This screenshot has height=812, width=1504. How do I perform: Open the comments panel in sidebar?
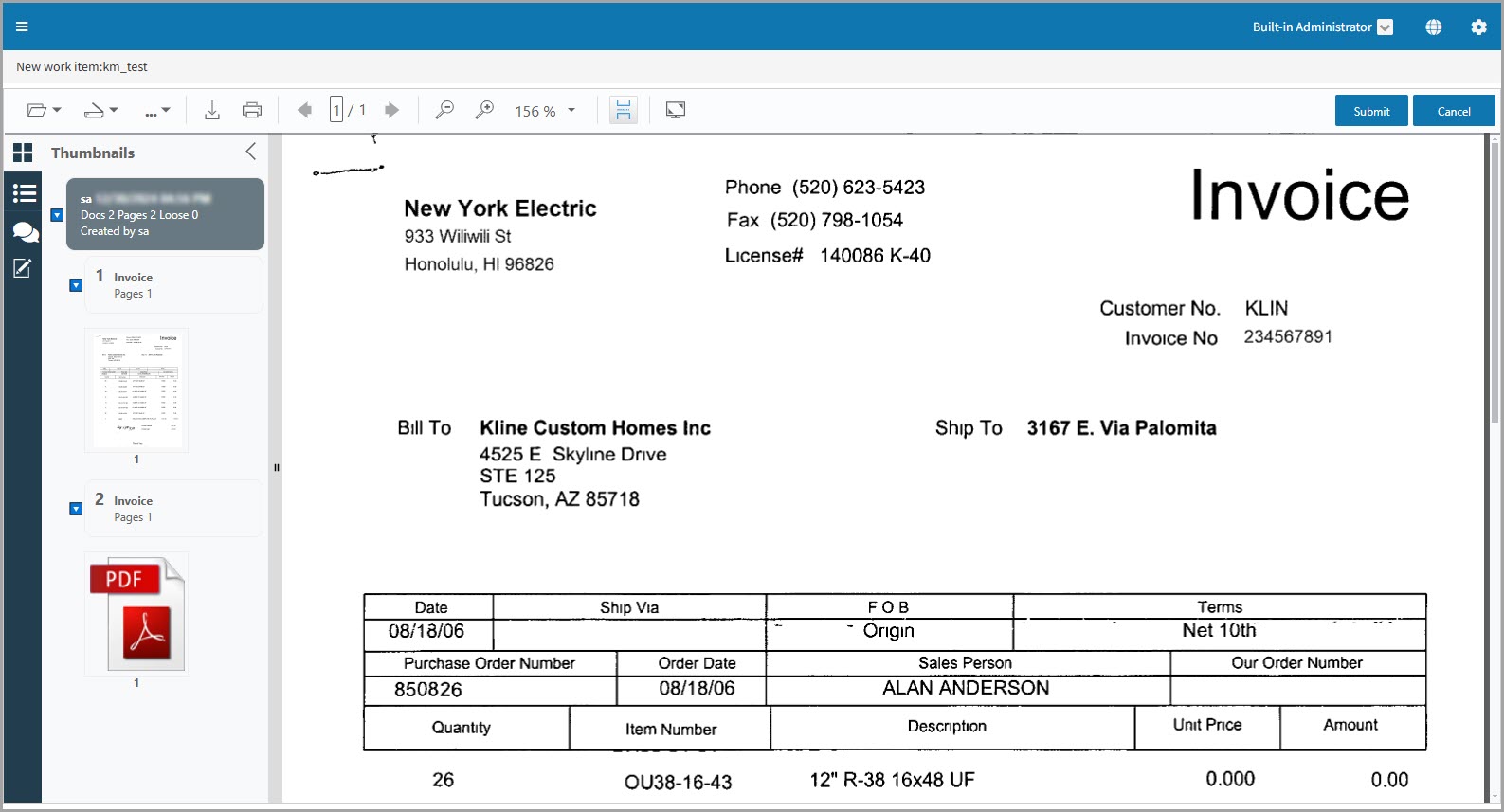[24, 231]
